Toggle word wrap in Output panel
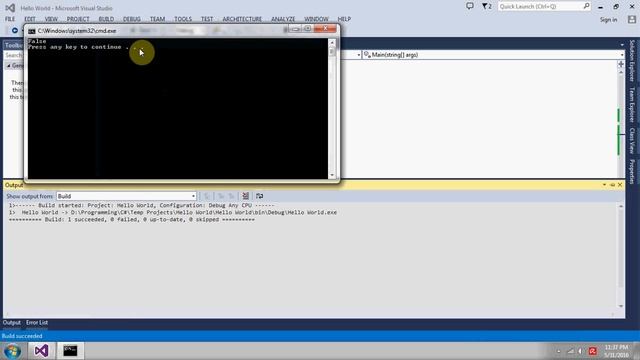 [x=259, y=196]
